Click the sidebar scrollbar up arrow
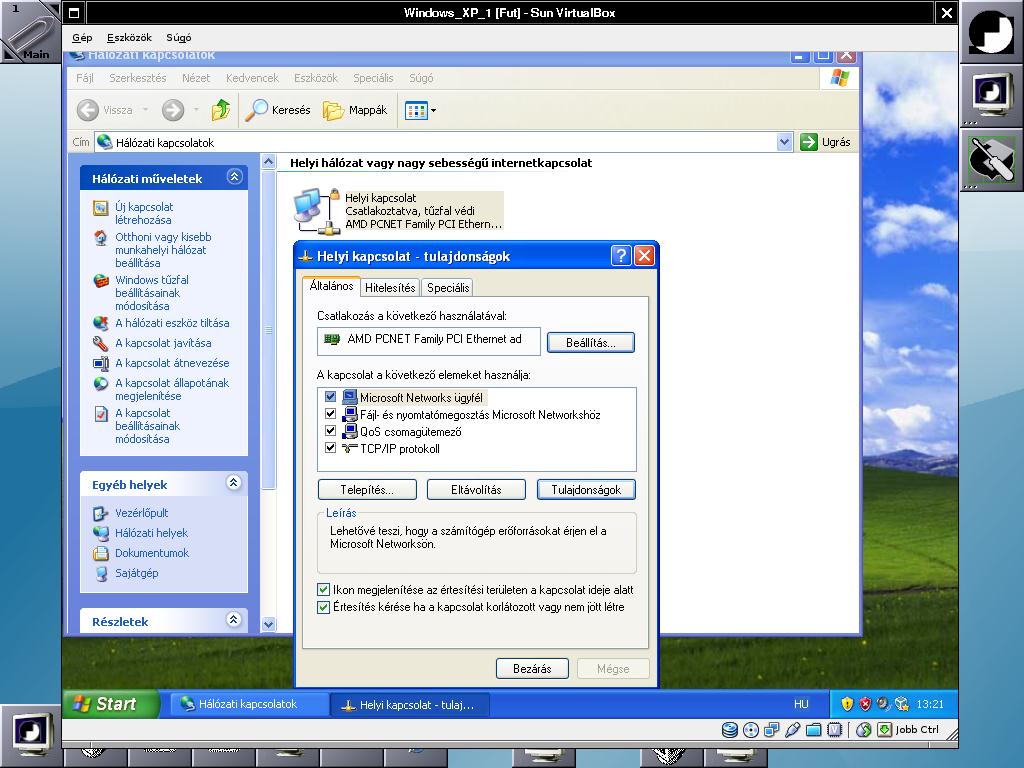The image size is (1024, 768). pyautogui.click(x=268, y=161)
